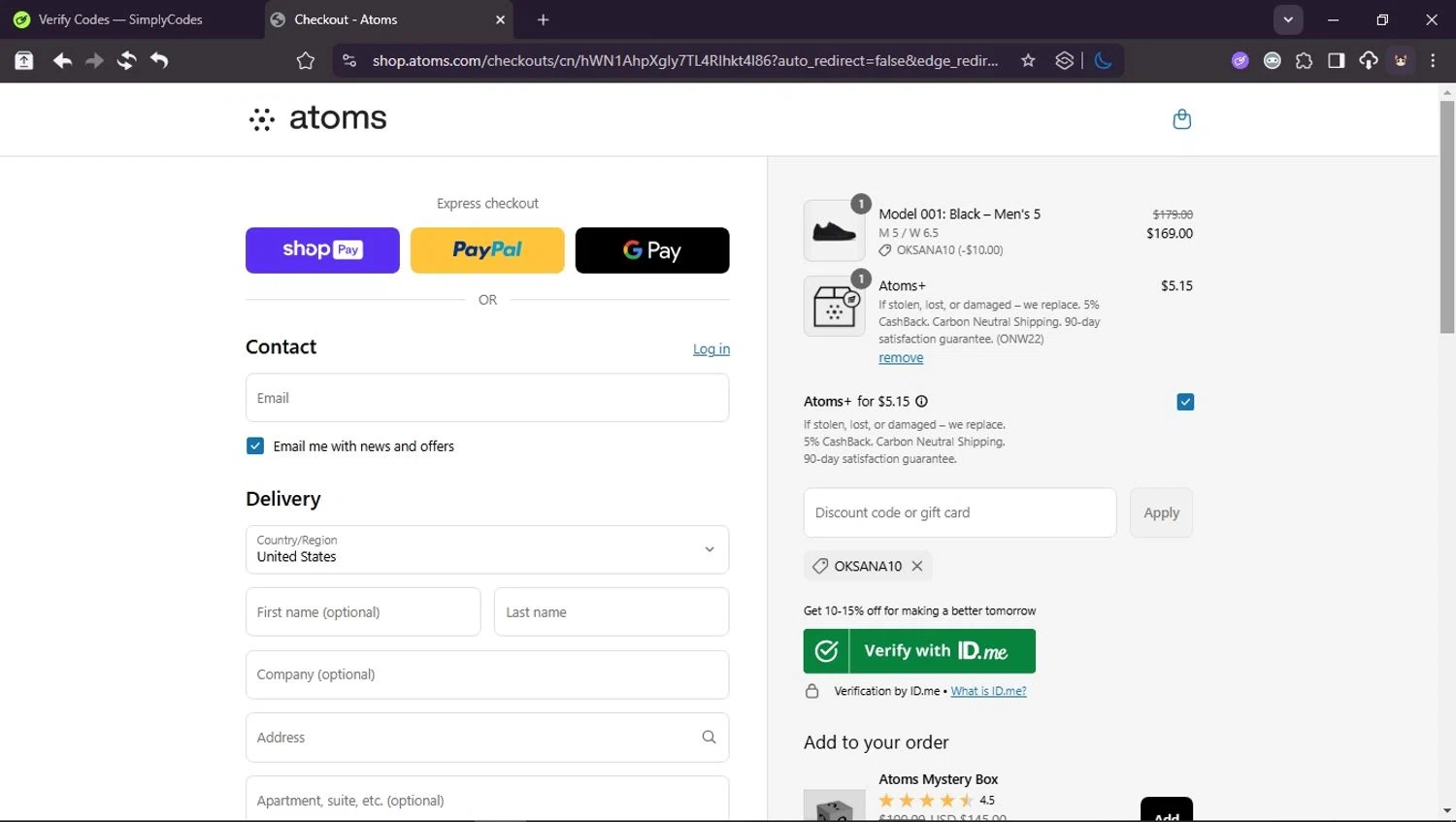Open the extensions puzzle piece icon
Screen dimensions: 1456x822
pyautogui.click(x=1304, y=60)
